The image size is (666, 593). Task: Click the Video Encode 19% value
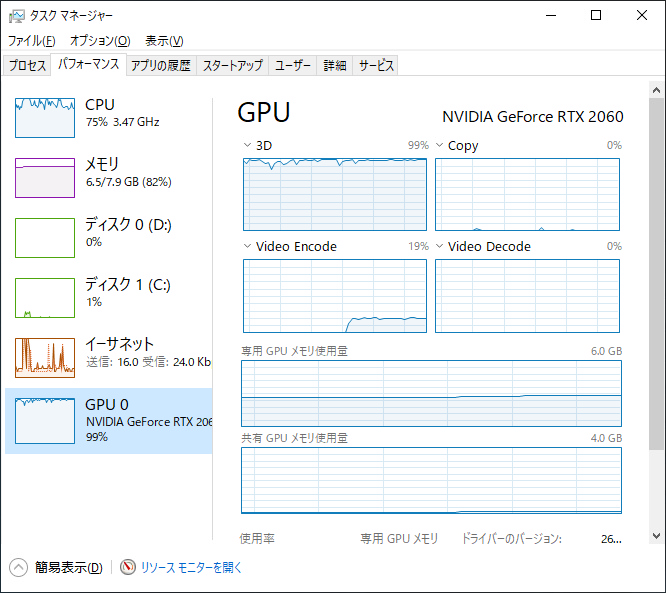point(418,246)
